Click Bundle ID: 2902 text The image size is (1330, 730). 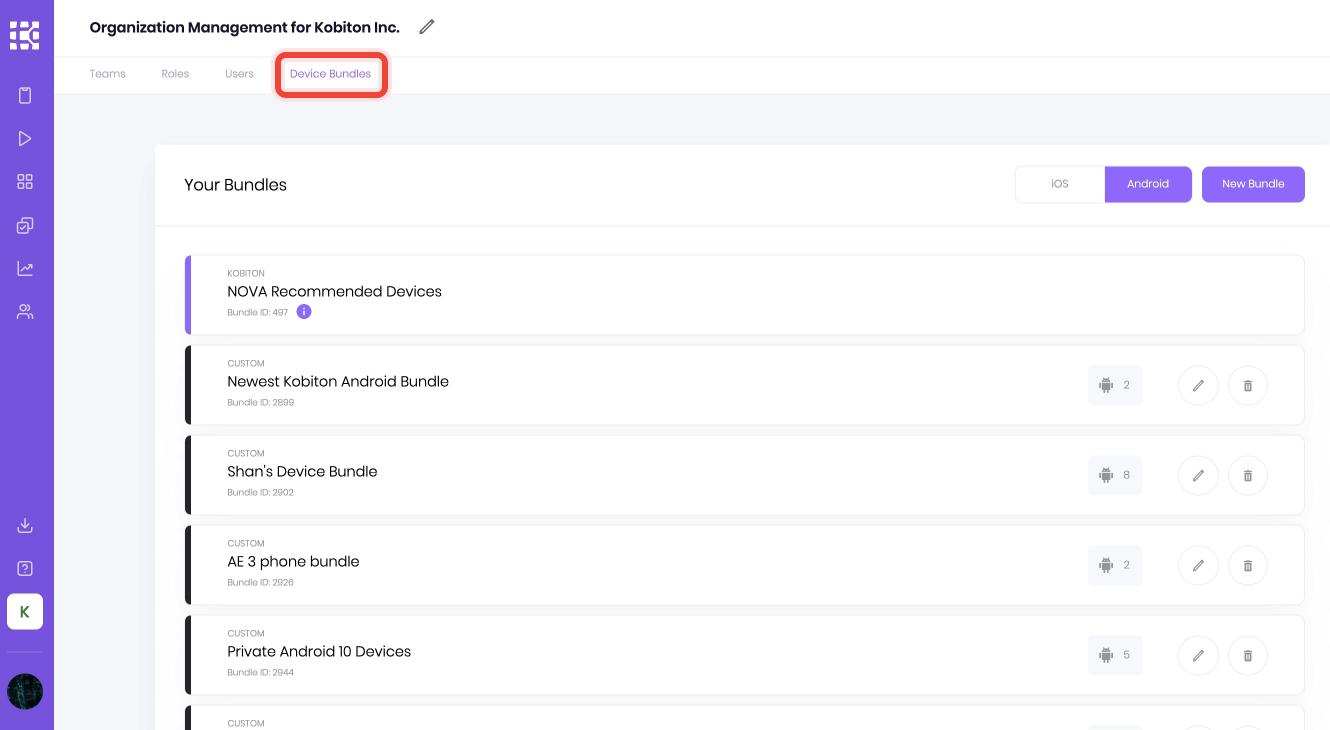click(x=261, y=493)
